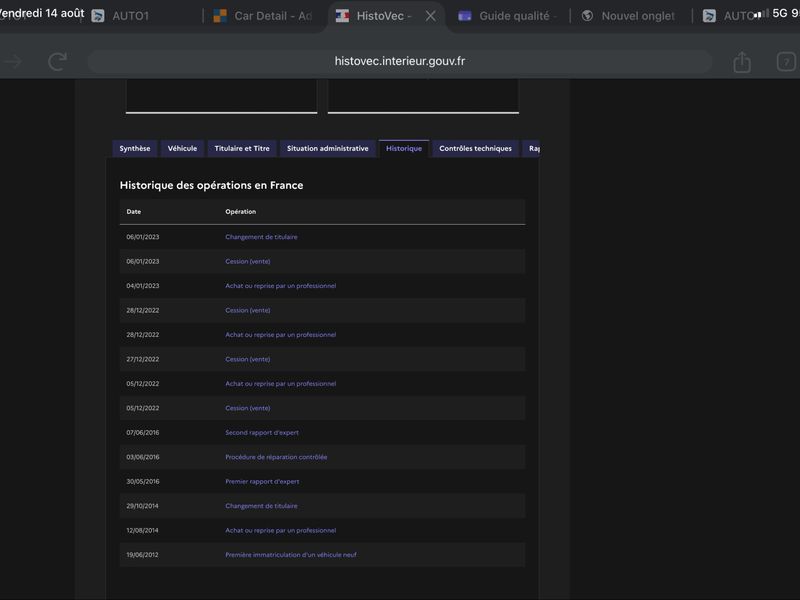Click Achat ou reprise dated 04/01/2023
Image resolution: width=800 pixels, height=600 pixels.
[x=281, y=286]
